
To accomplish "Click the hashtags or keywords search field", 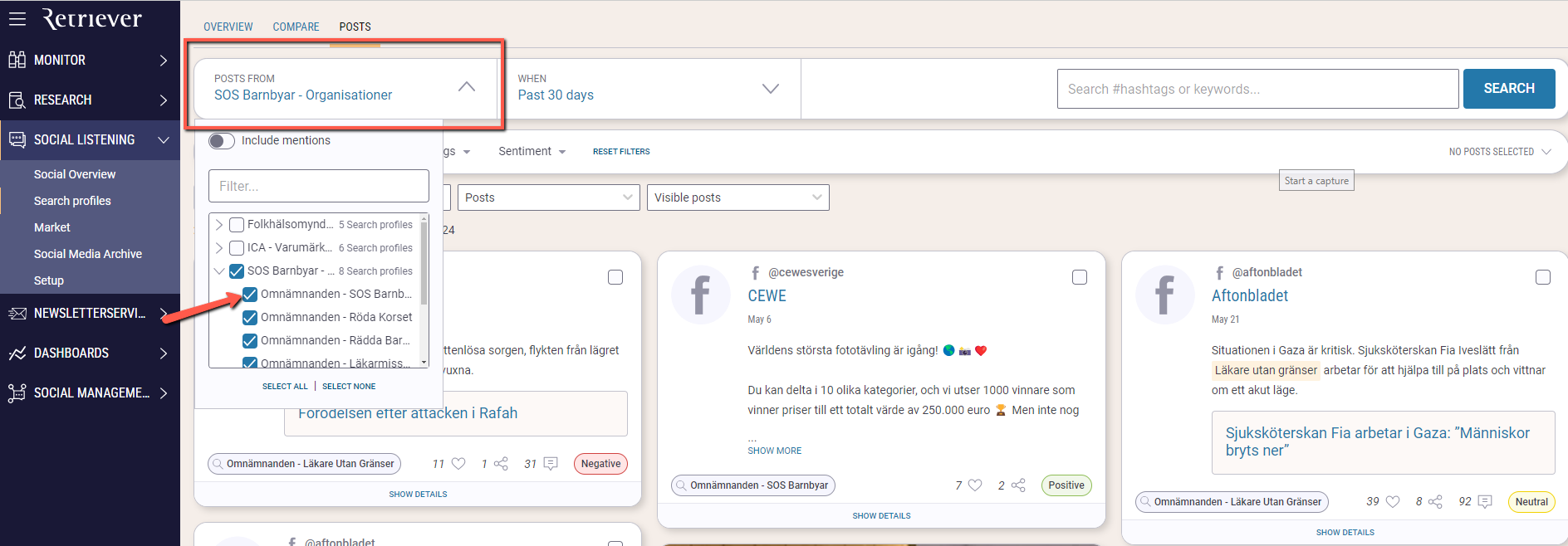I will [1257, 89].
